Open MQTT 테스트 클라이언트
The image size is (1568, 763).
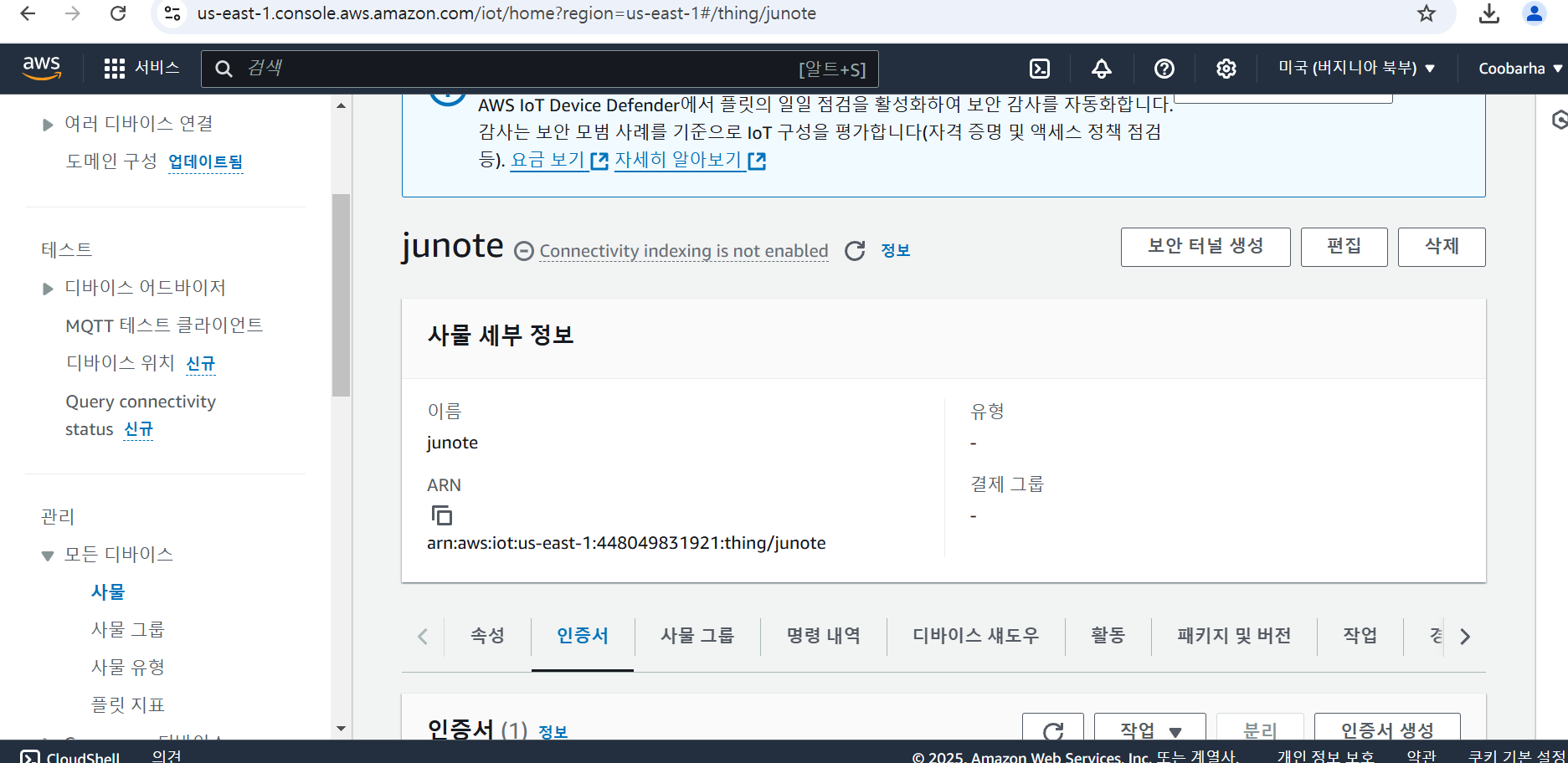click(x=164, y=325)
